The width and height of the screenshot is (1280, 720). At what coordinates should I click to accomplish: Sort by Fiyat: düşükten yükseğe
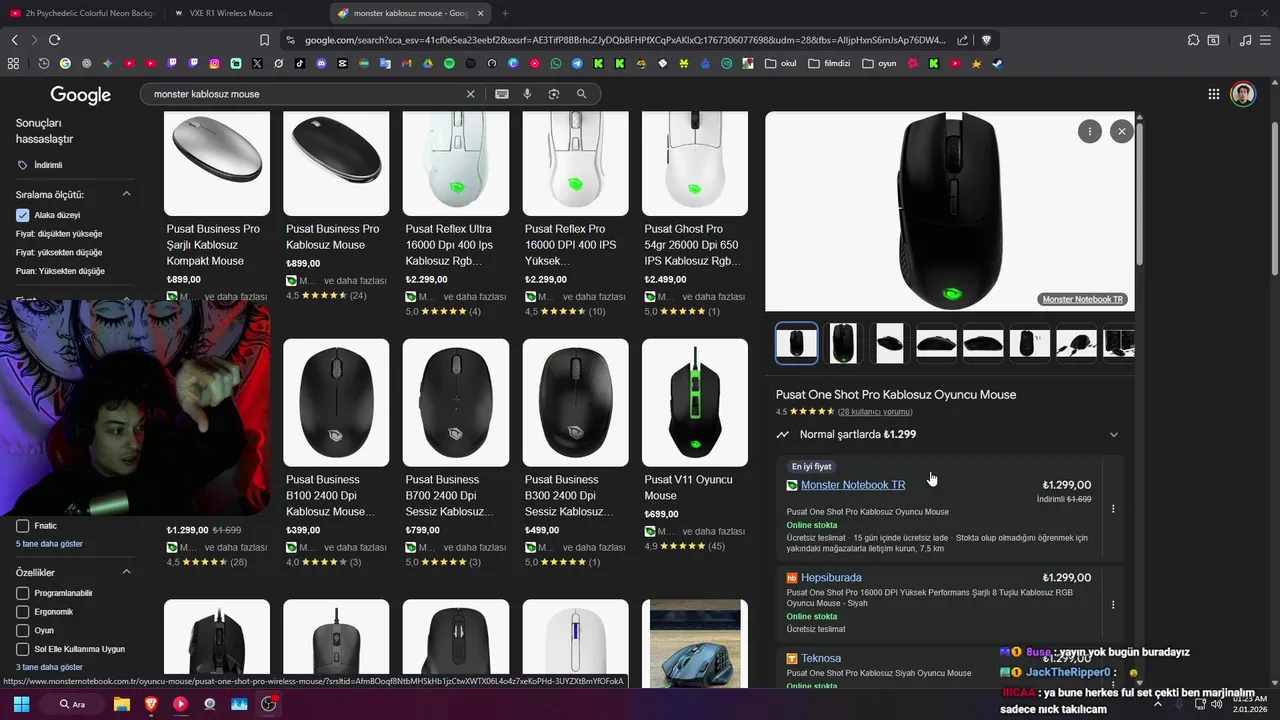[59, 234]
